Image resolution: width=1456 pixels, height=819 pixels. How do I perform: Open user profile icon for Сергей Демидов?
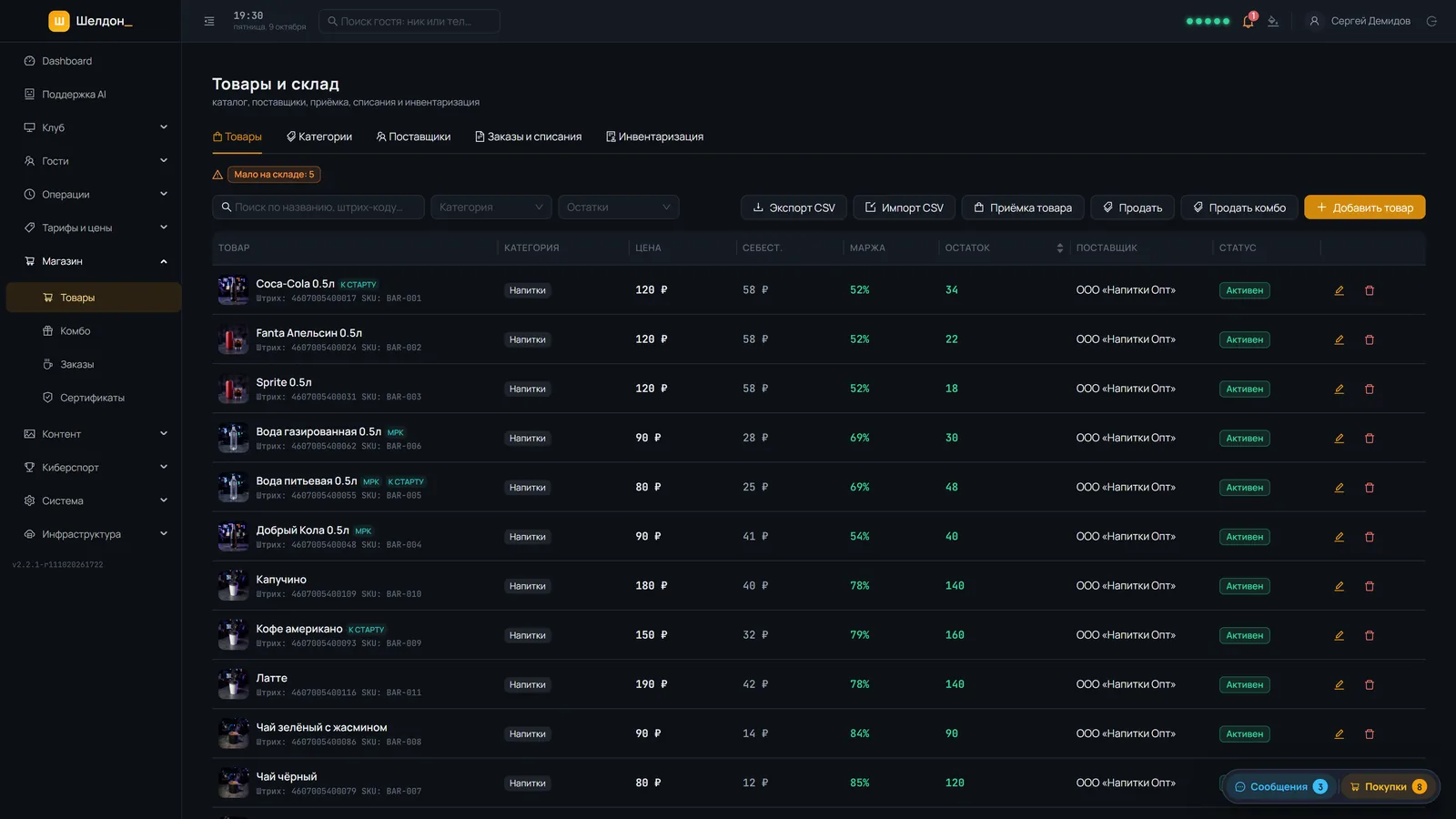1314,21
